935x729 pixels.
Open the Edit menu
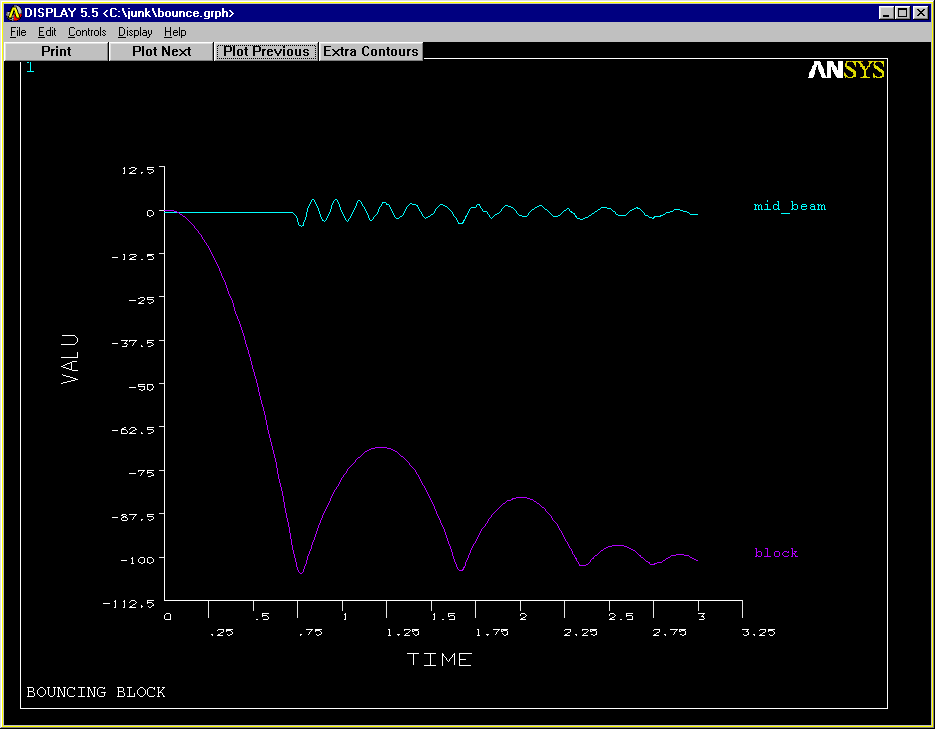pos(47,32)
